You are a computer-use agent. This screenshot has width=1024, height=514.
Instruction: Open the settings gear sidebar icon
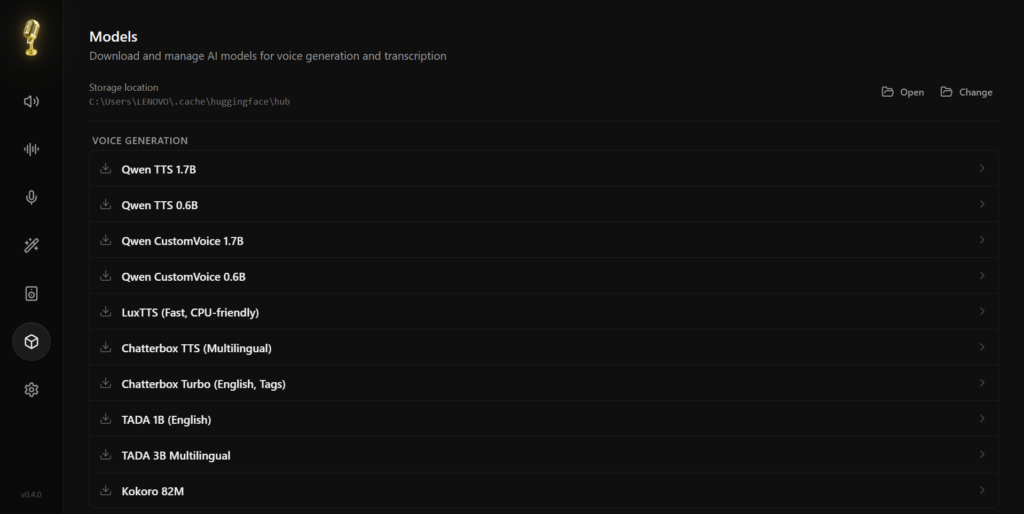pyautogui.click(x=31, y=390)
